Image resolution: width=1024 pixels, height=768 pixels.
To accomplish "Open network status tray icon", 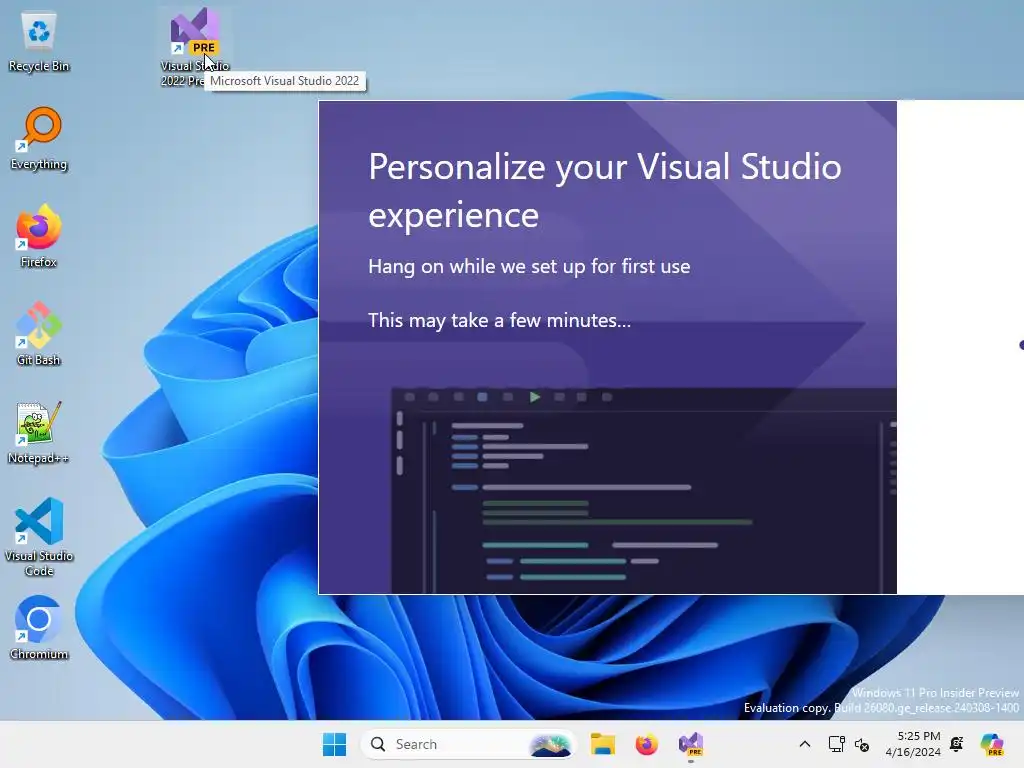I will click(836, 744).
